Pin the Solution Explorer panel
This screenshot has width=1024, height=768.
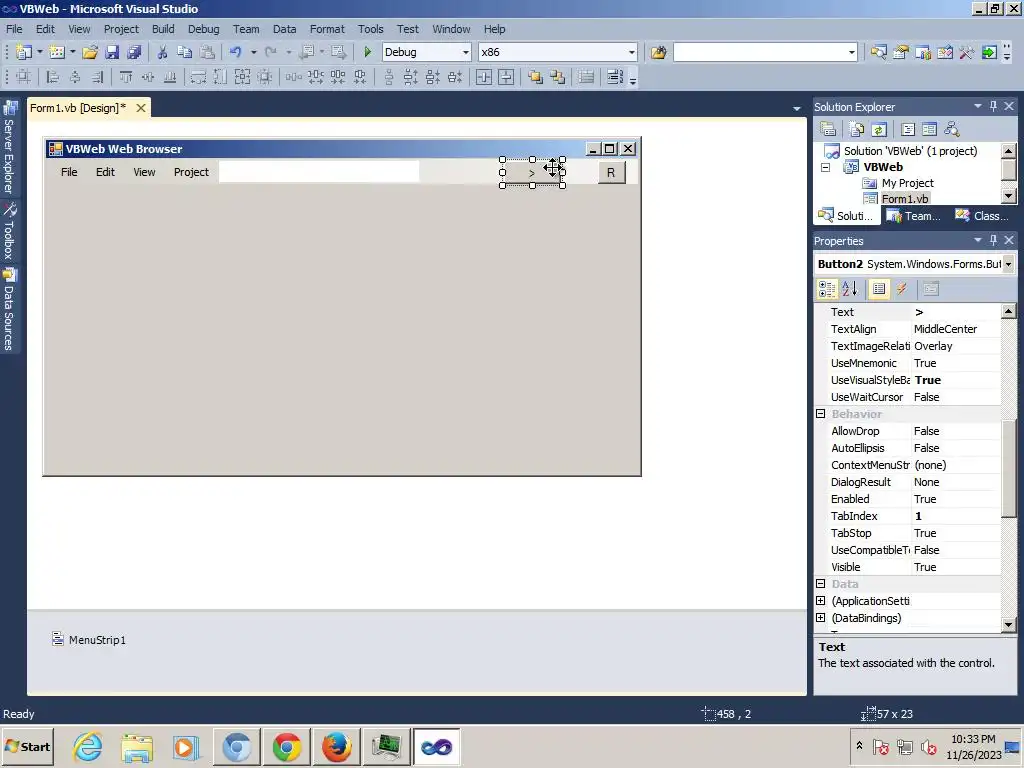point(993,106)
